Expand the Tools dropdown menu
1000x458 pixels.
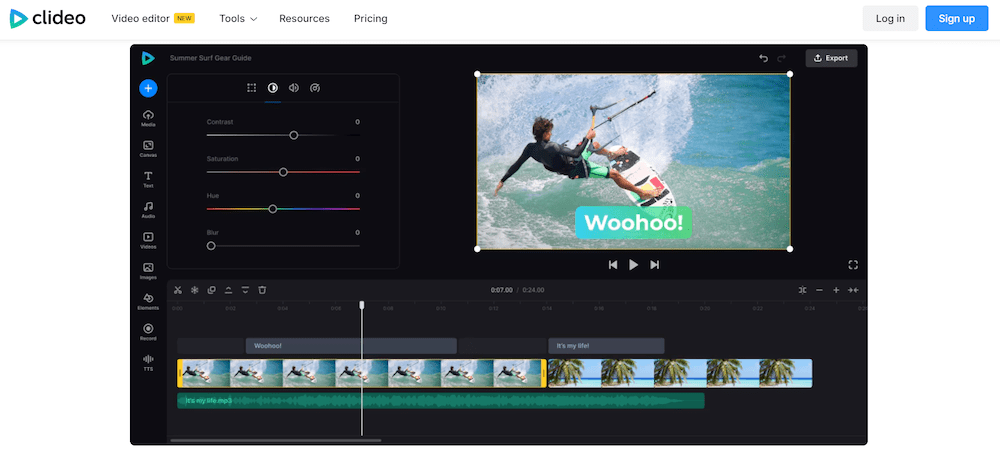[x=238, y=18]
